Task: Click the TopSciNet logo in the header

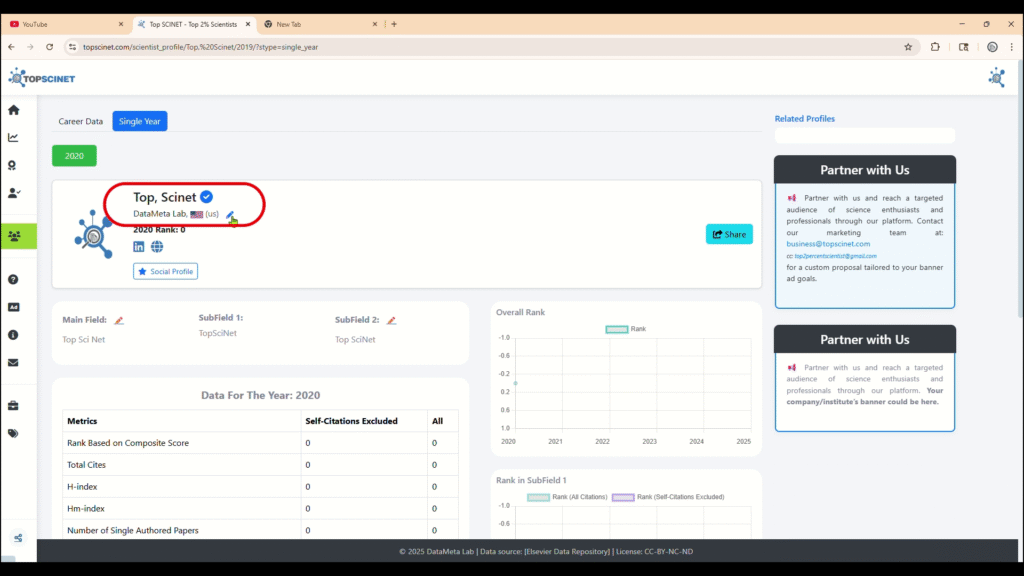Action: tap(42, 78)
